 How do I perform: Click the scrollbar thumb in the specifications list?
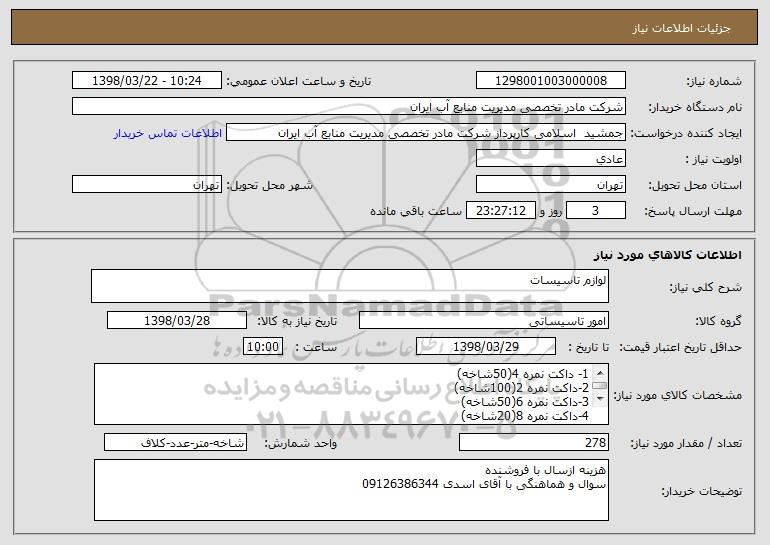pos(600,386)
